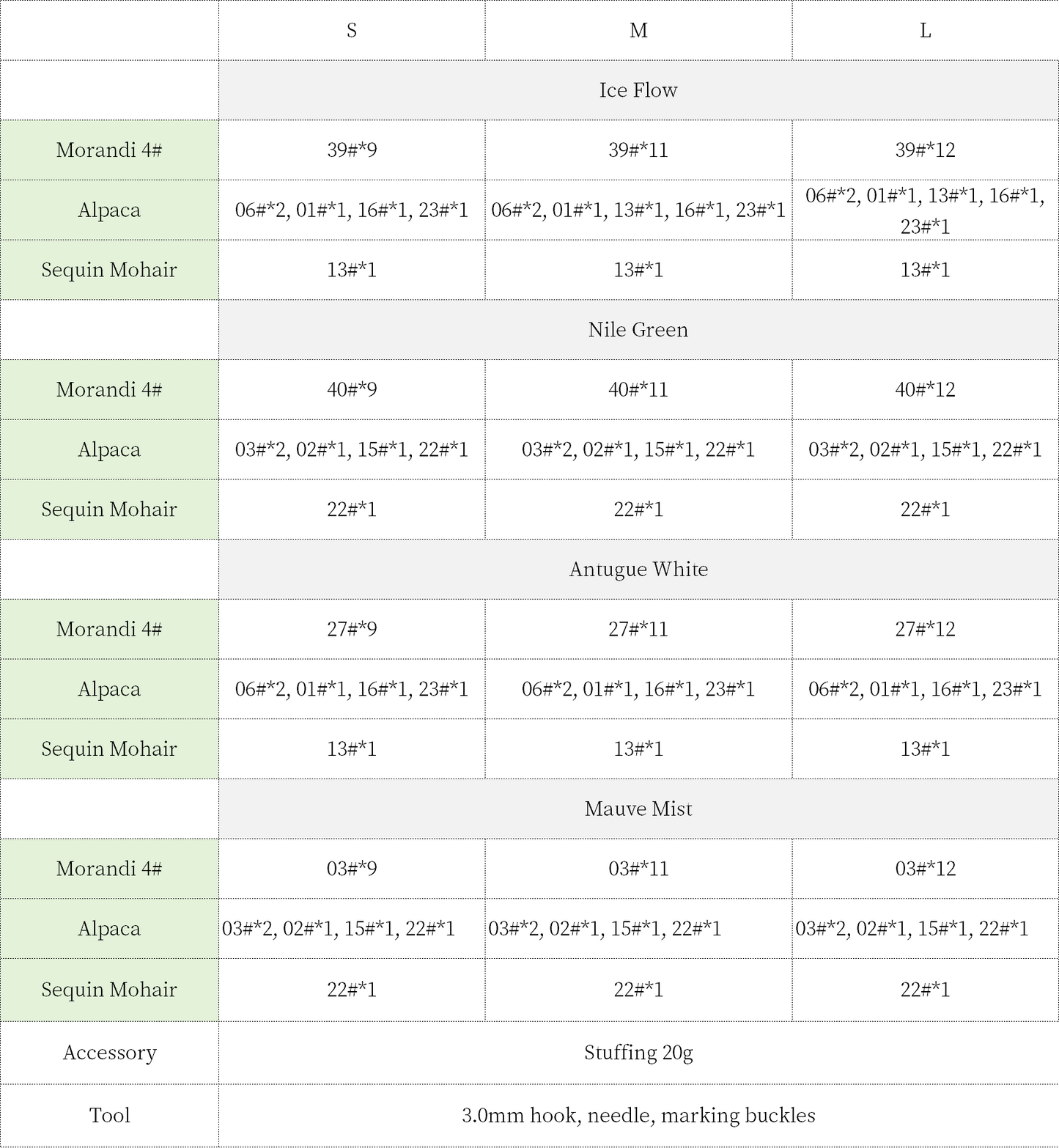Click the Tool row label
The height and width of the screenshot is (1148, 1059).
click(109, 1116)
